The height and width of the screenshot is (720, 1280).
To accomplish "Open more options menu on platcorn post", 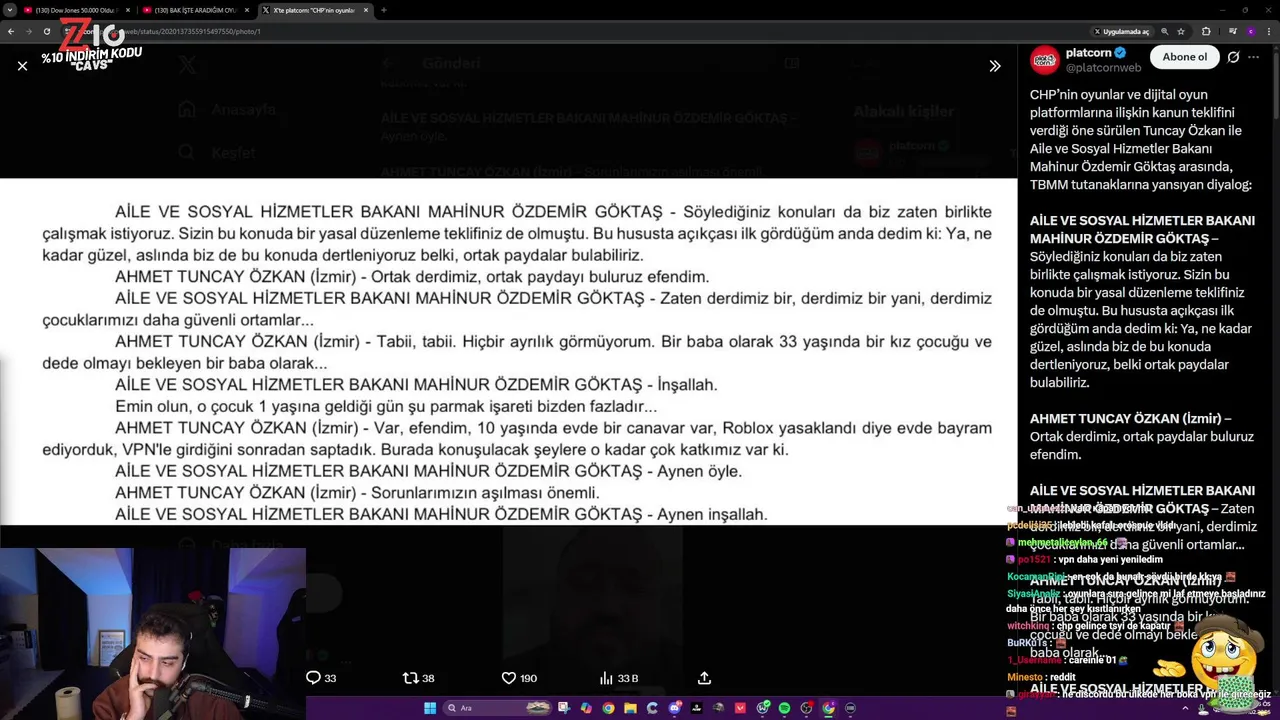I will tap(1255, 57).
